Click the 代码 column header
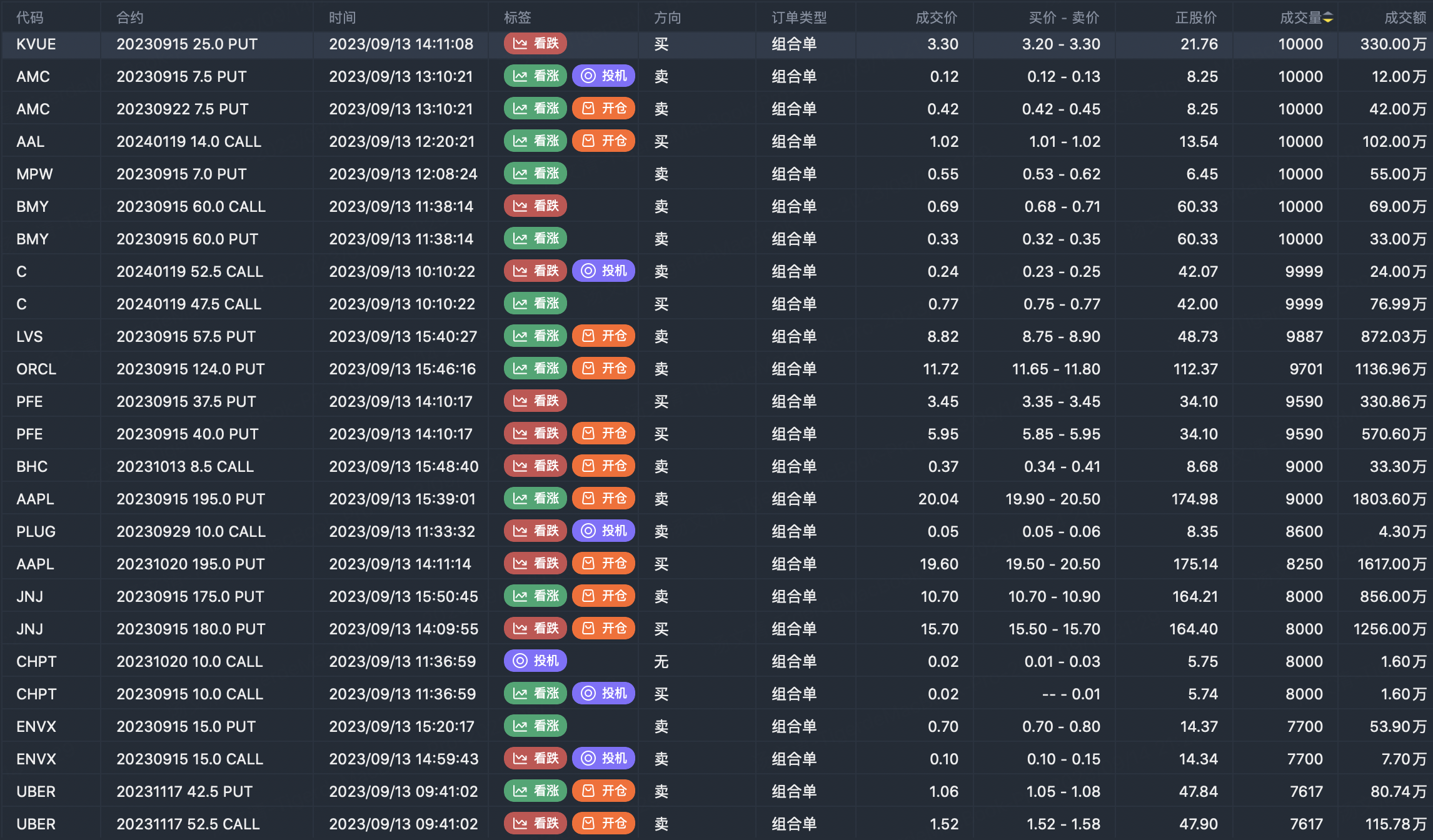1433x840 pixels. click(x=30, y=18)
